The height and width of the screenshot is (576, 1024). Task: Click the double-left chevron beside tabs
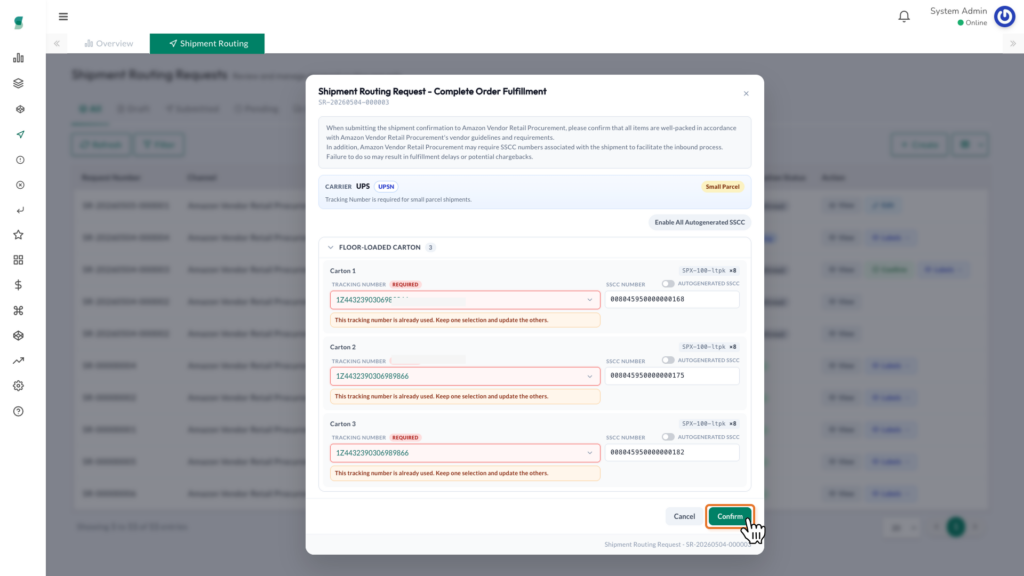(57, 44)
